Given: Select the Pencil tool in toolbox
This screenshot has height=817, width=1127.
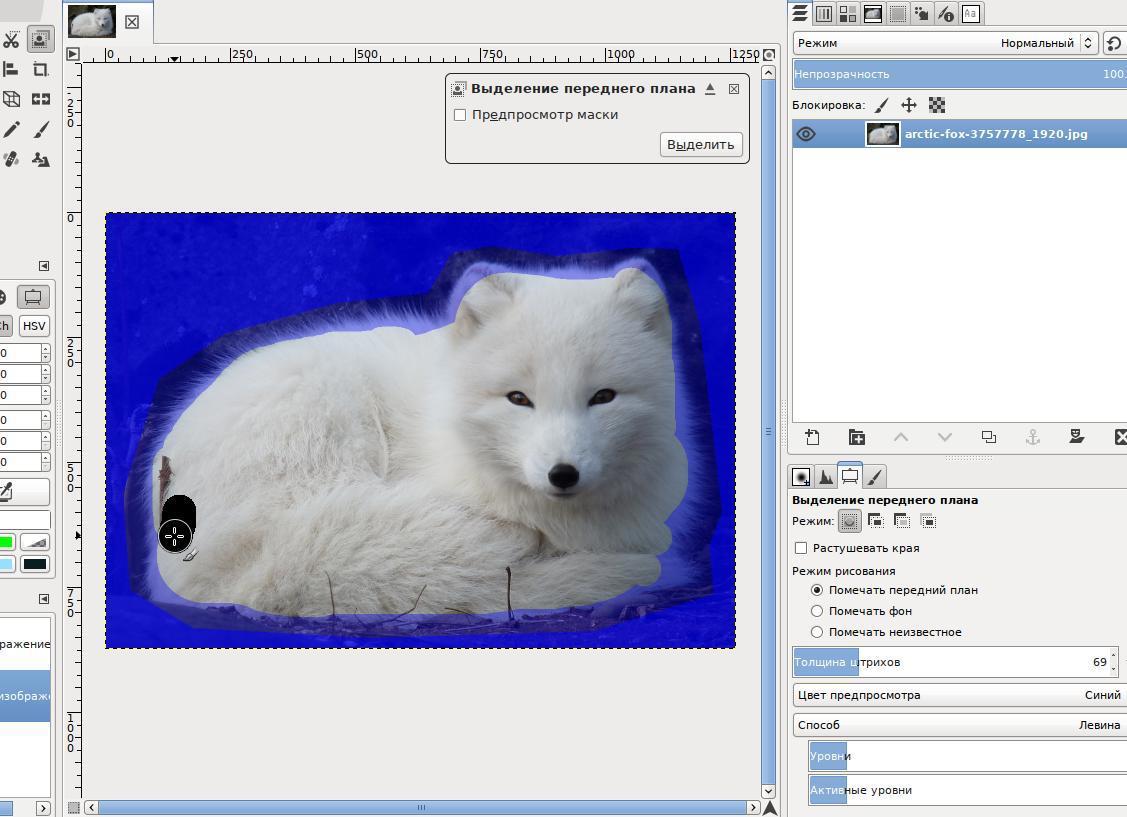Looking at the screenshot, I should (x=11, y=130).
